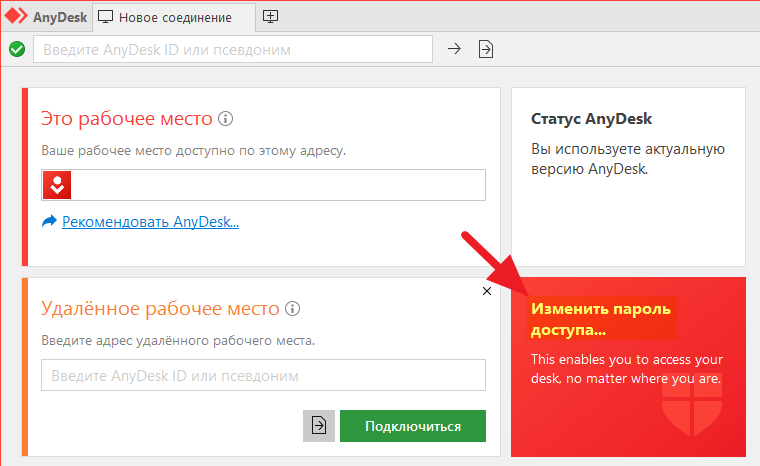This screenshot has width=760, height=466.
Task: Click the green Подключиться button
Action: (x=413, y=426)
